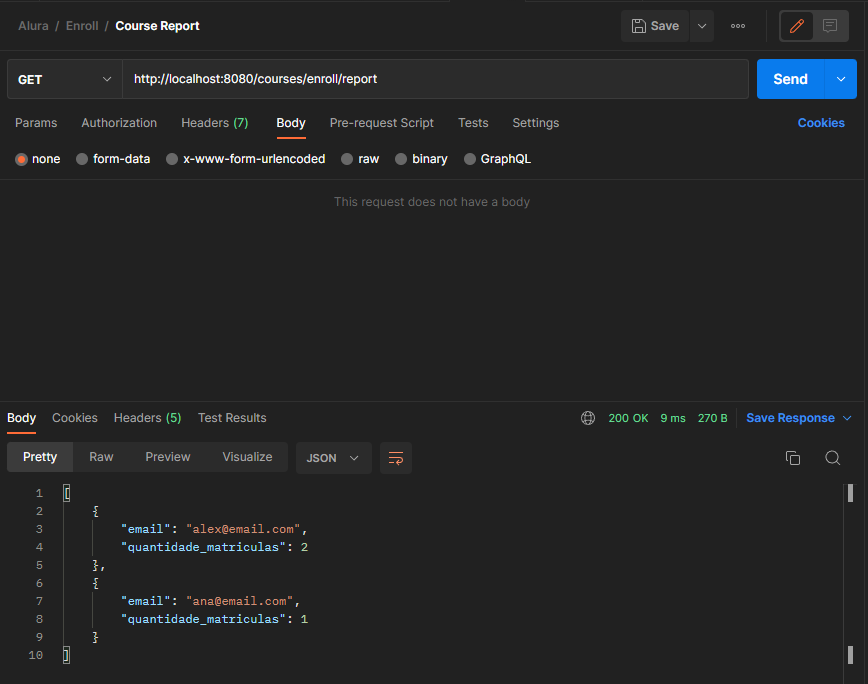Click the network globe icon
868x684 pixels.
pyautogui.click(x=588, y=418)
